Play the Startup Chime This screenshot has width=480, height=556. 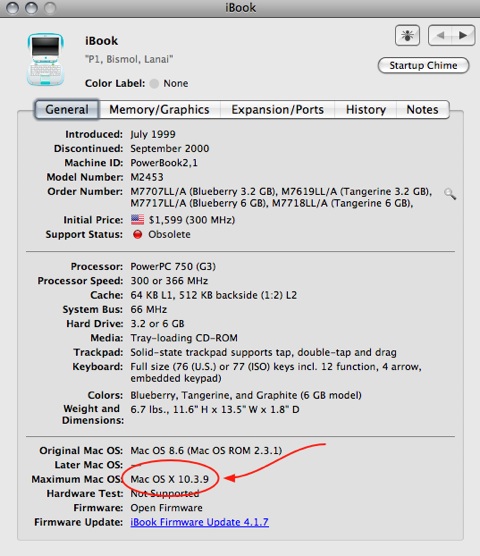click(423, 66)
